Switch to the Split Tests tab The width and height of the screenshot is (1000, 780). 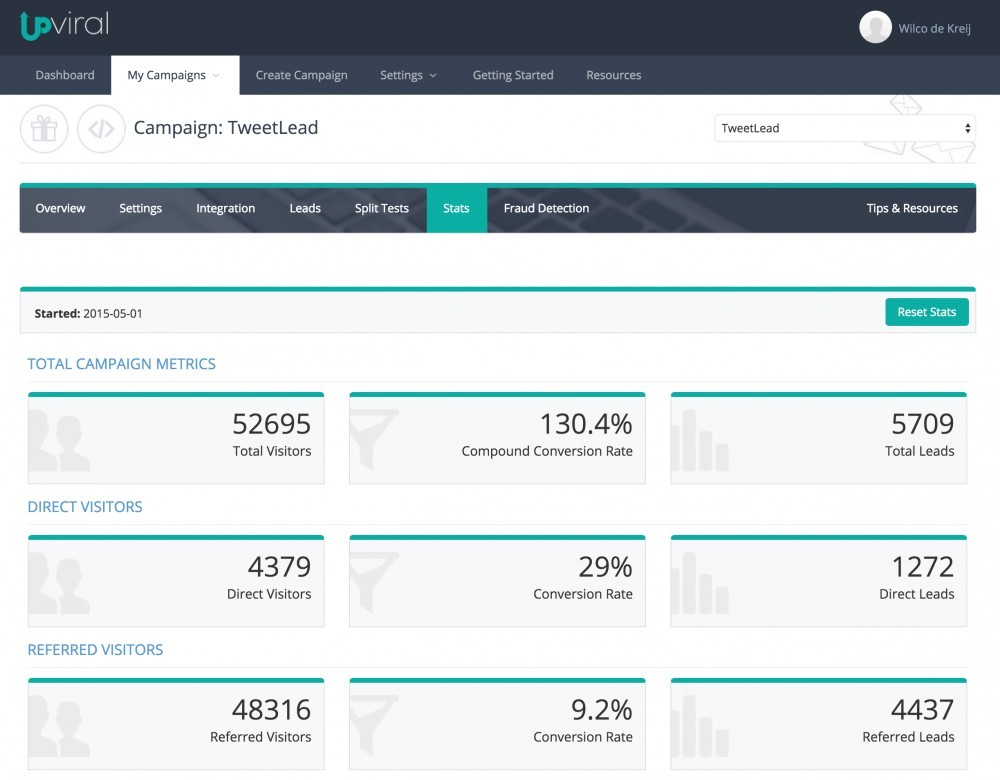point(381,209)
